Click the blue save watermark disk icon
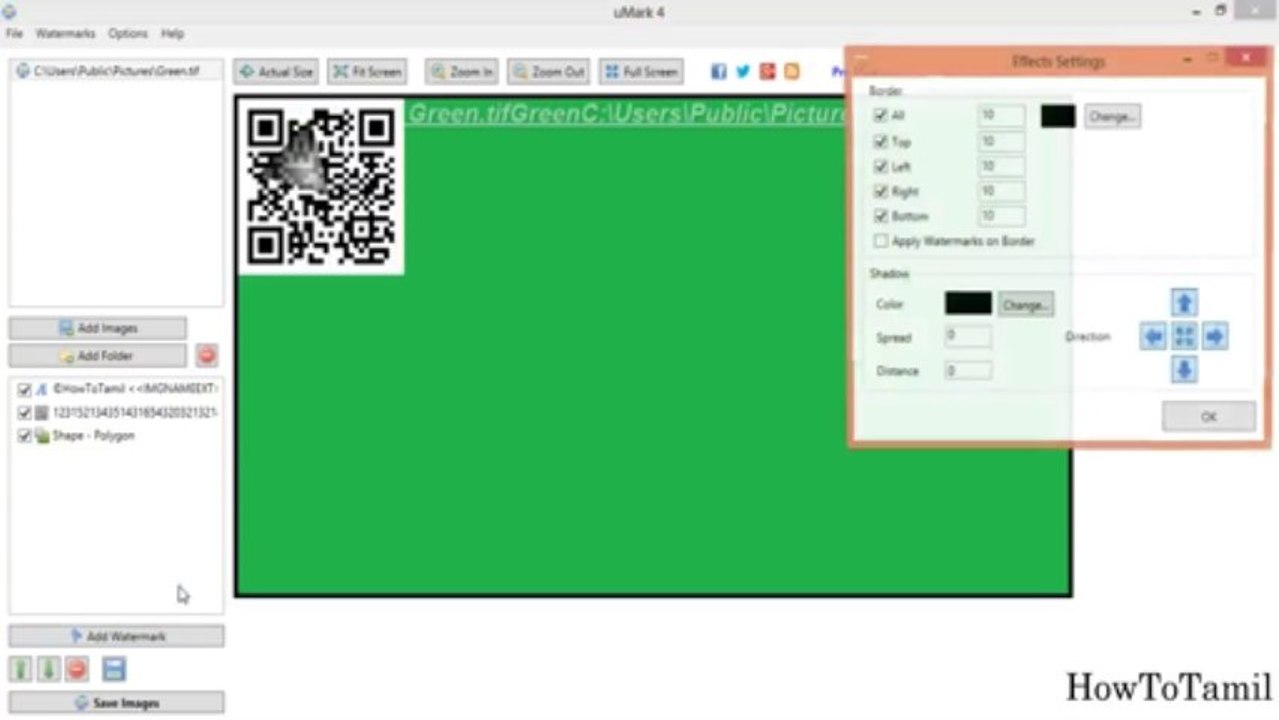 pos(114,669)
